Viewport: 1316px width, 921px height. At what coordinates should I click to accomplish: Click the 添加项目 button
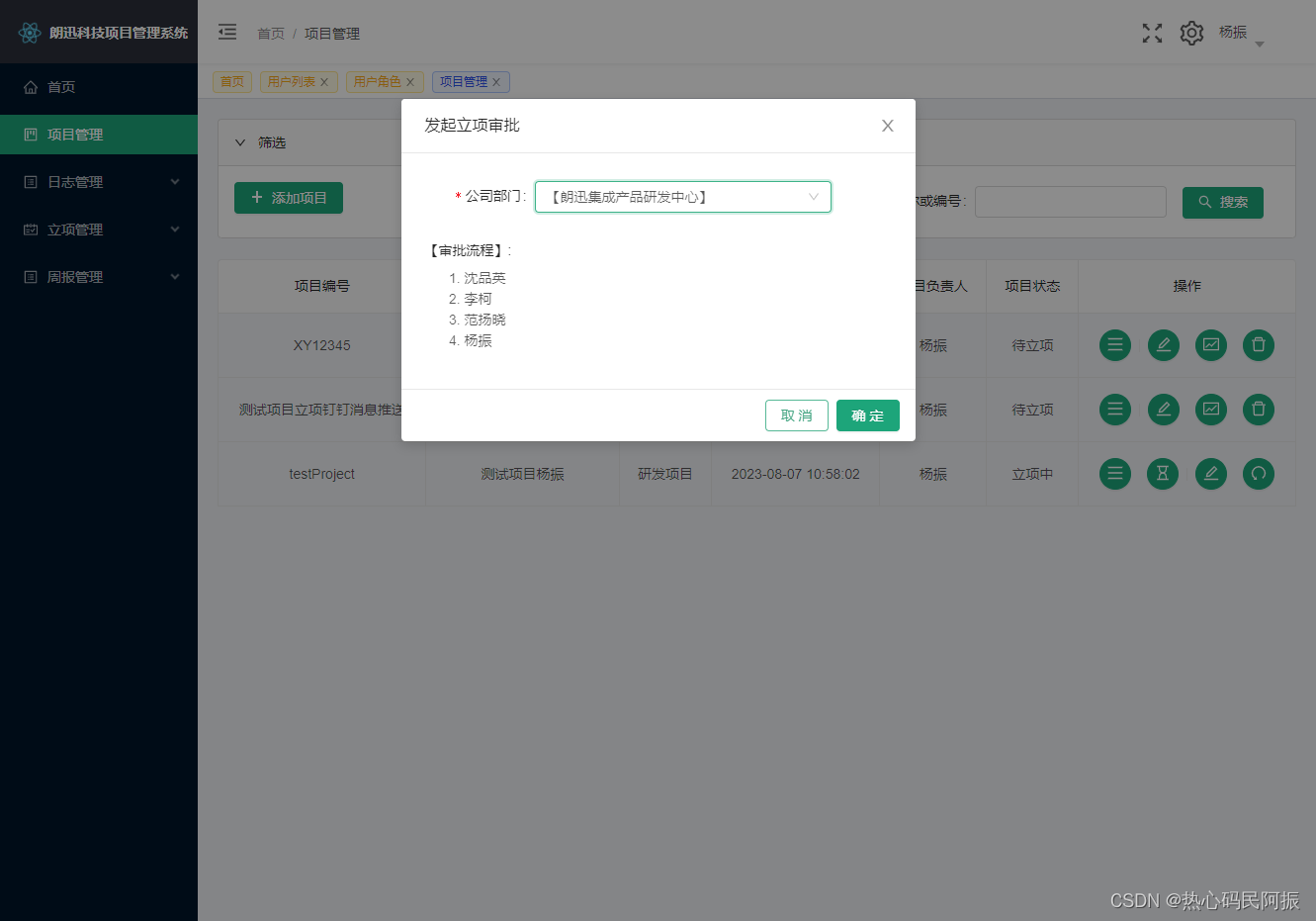[289, 198]
